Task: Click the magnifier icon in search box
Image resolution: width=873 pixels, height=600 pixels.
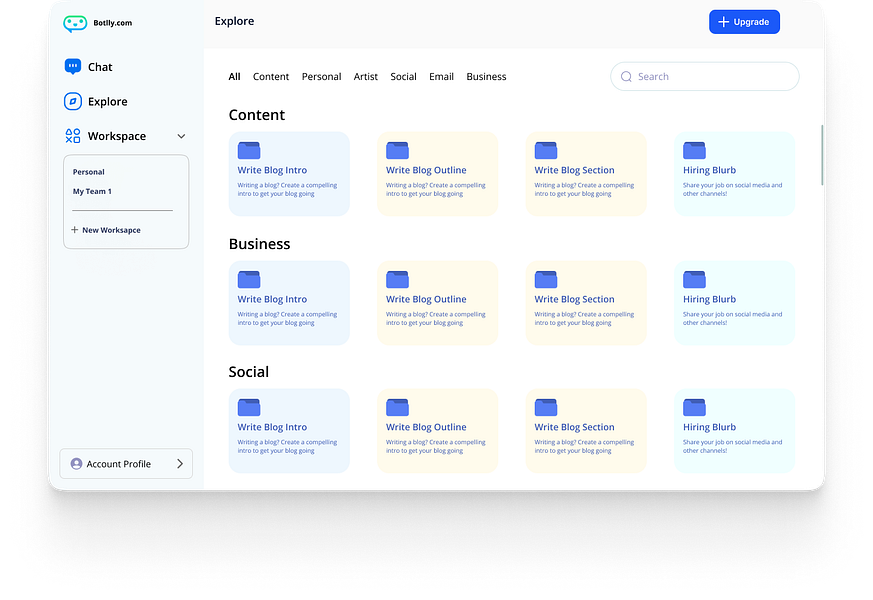Action: point(626,77)
